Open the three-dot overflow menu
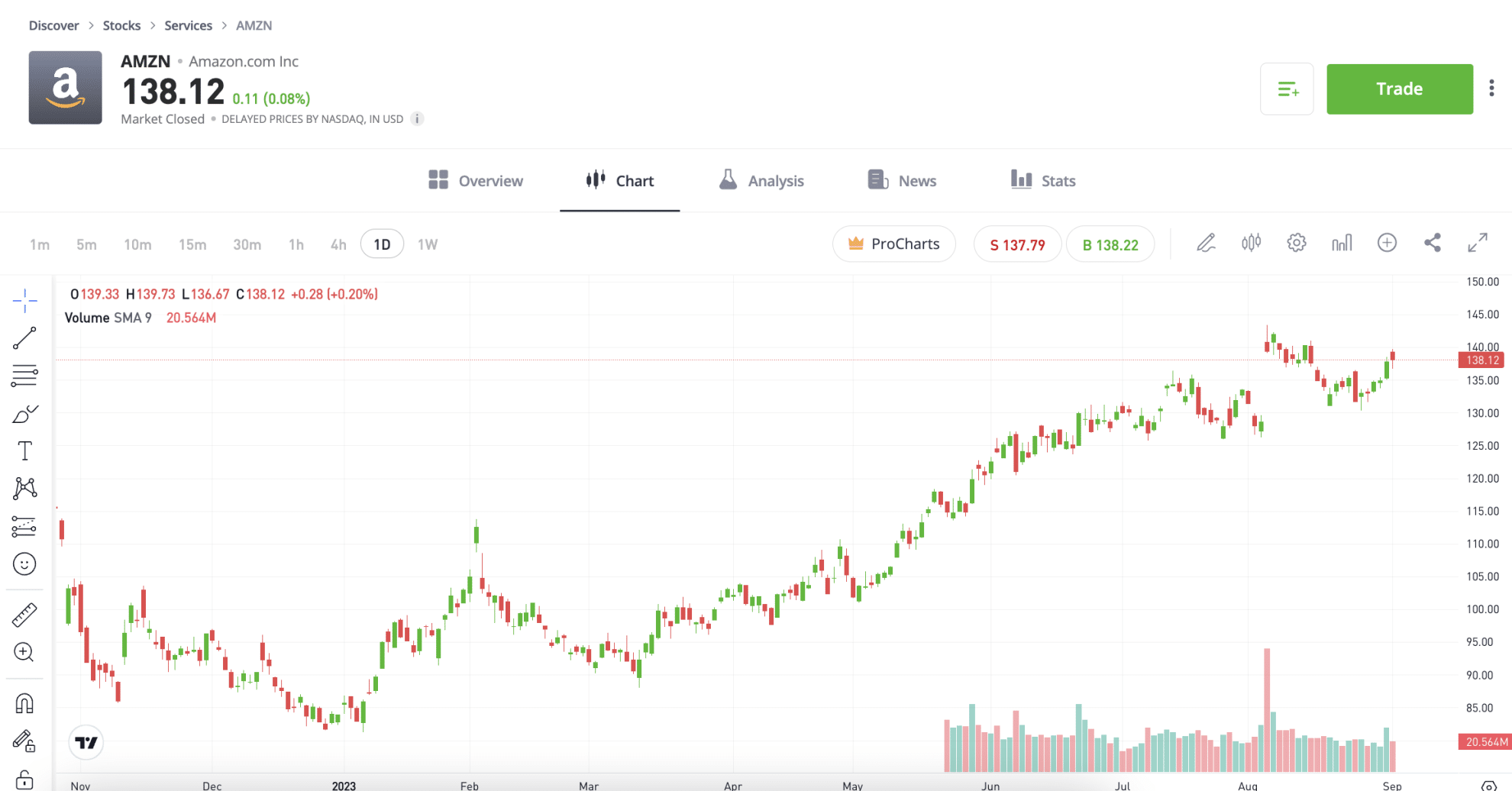The width and height of the screenshot is (1512, 791). (1491, 88)
